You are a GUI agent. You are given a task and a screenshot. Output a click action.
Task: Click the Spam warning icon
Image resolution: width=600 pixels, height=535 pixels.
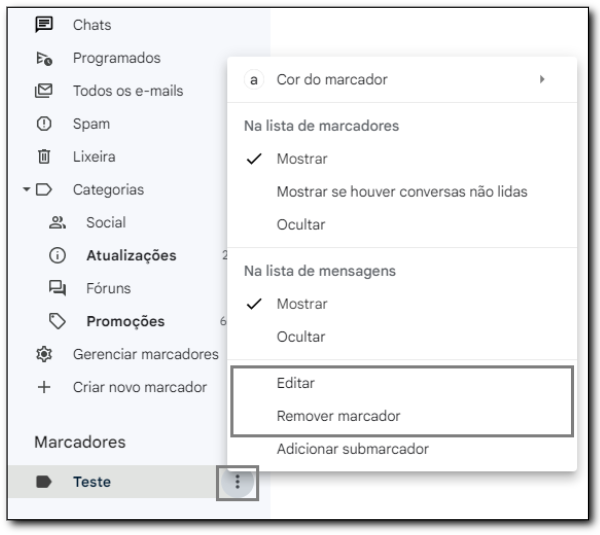(x=44, y=124)
